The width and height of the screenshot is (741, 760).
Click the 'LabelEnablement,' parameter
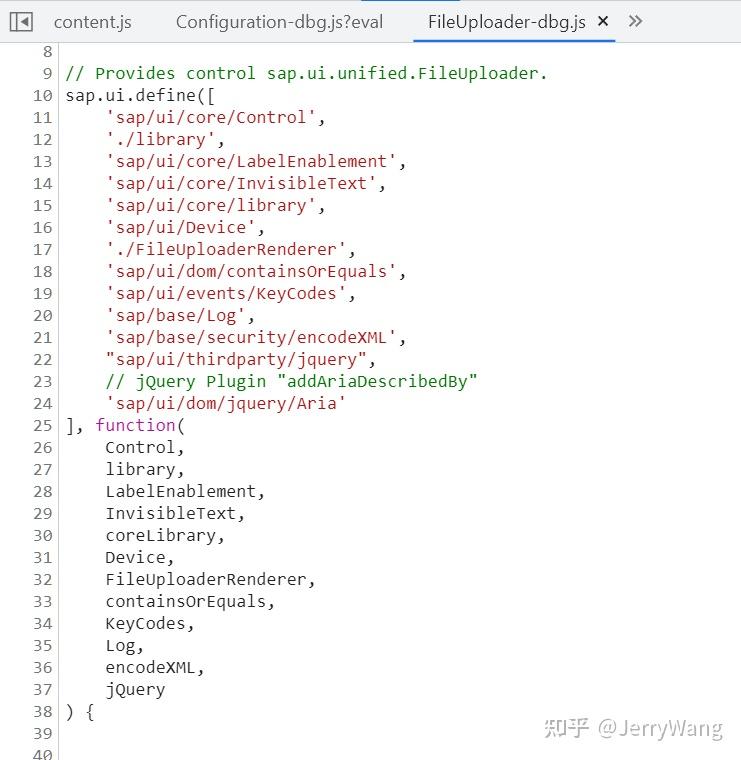coord(185,491)
